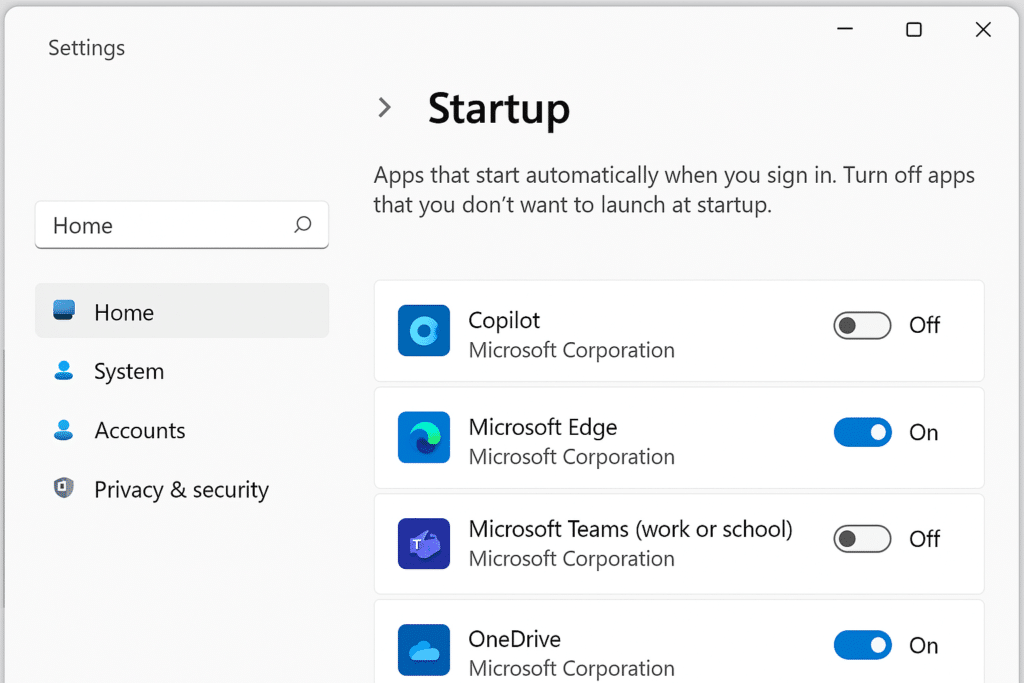The width and height of the screenshot is (1024, 683).
Task: Disable Microsoft Edge startup toggle
Action: 862,432
